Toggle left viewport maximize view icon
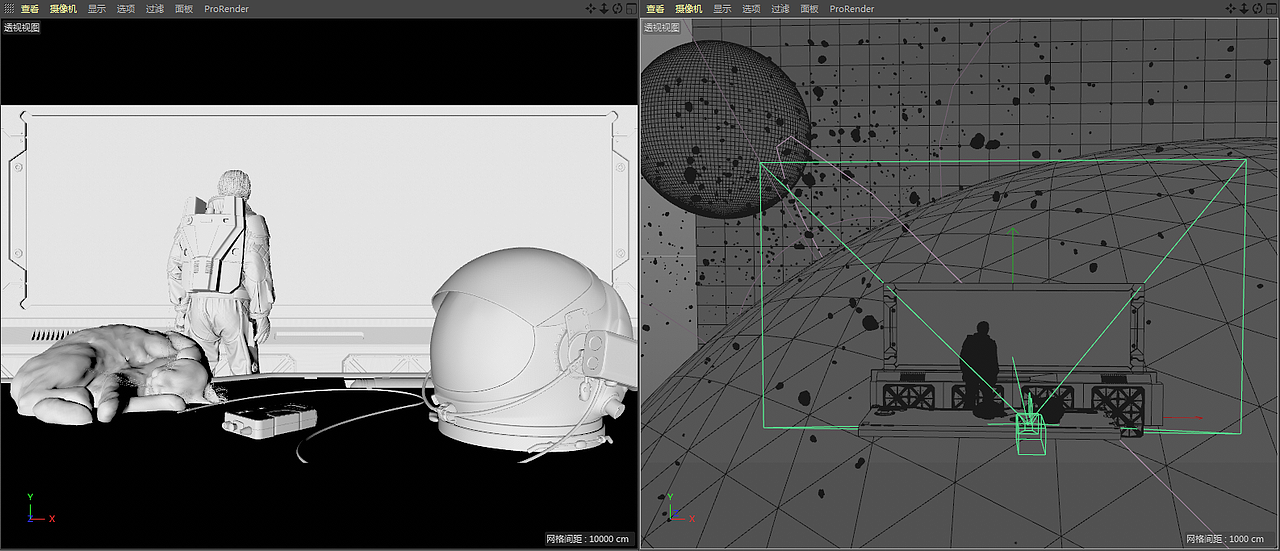 coord(630,8)
